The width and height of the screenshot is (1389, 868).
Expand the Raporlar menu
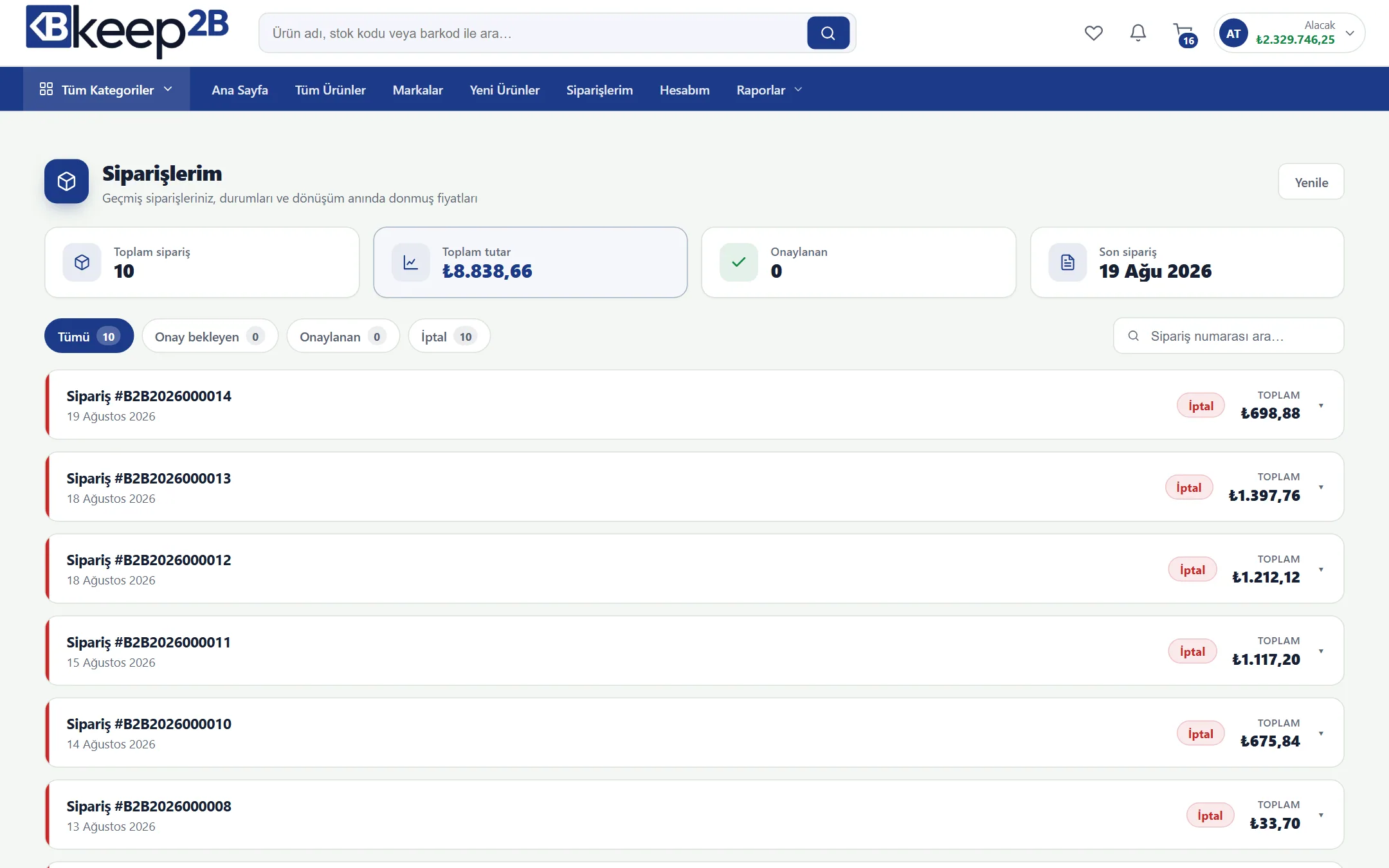pos(769,90)
